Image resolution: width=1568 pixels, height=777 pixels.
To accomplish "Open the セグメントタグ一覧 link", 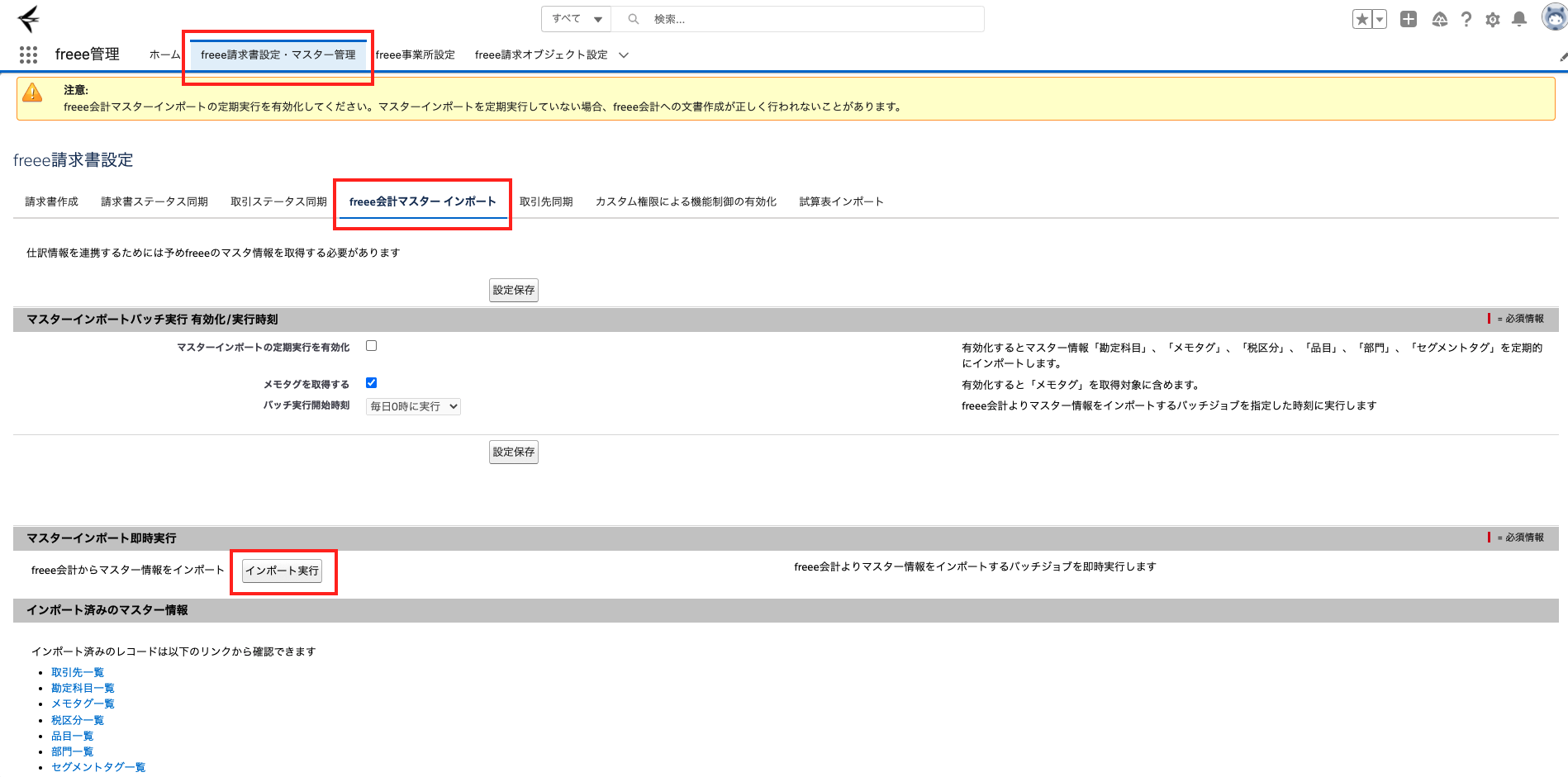I will 98,767.
